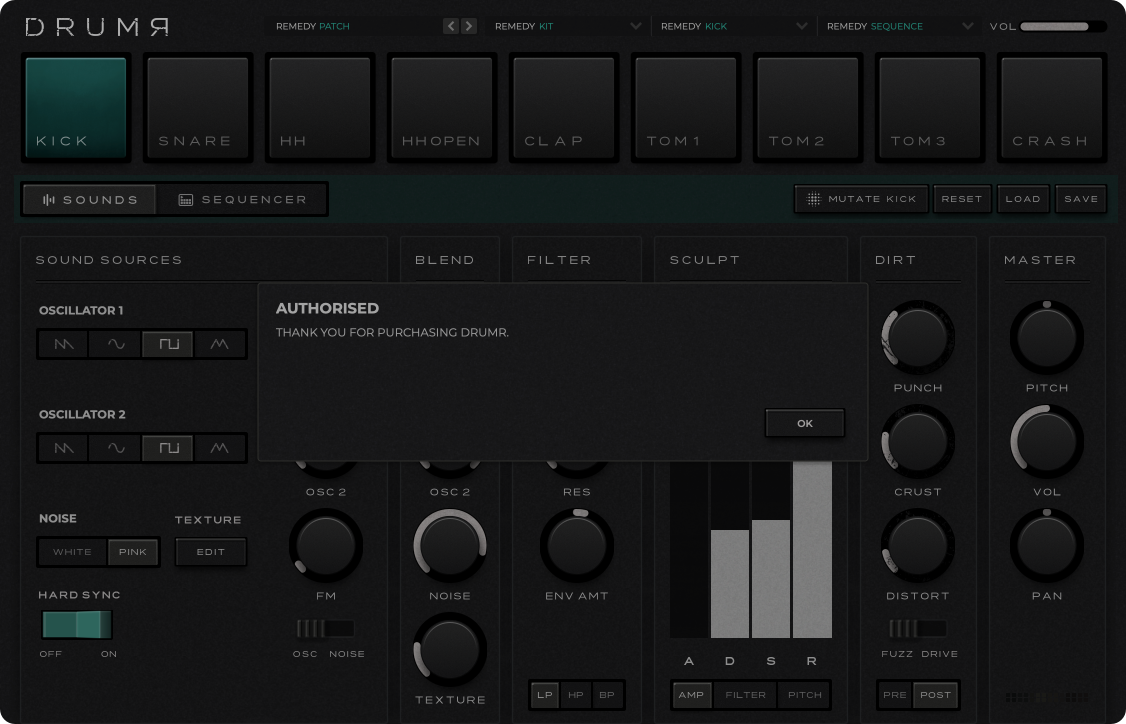Click the Load button
This screenshot has width=1126, height=724.
point(1023,199)
